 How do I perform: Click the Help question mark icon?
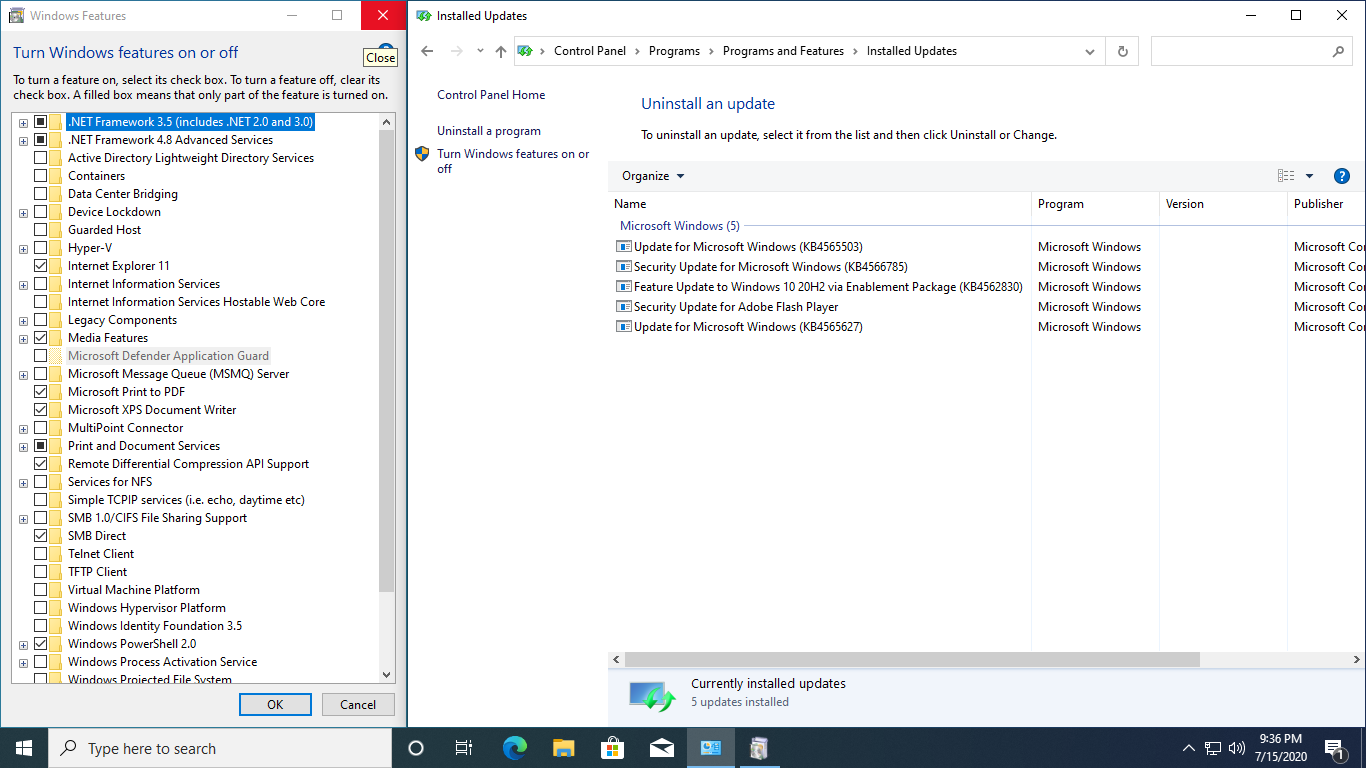1342,176
